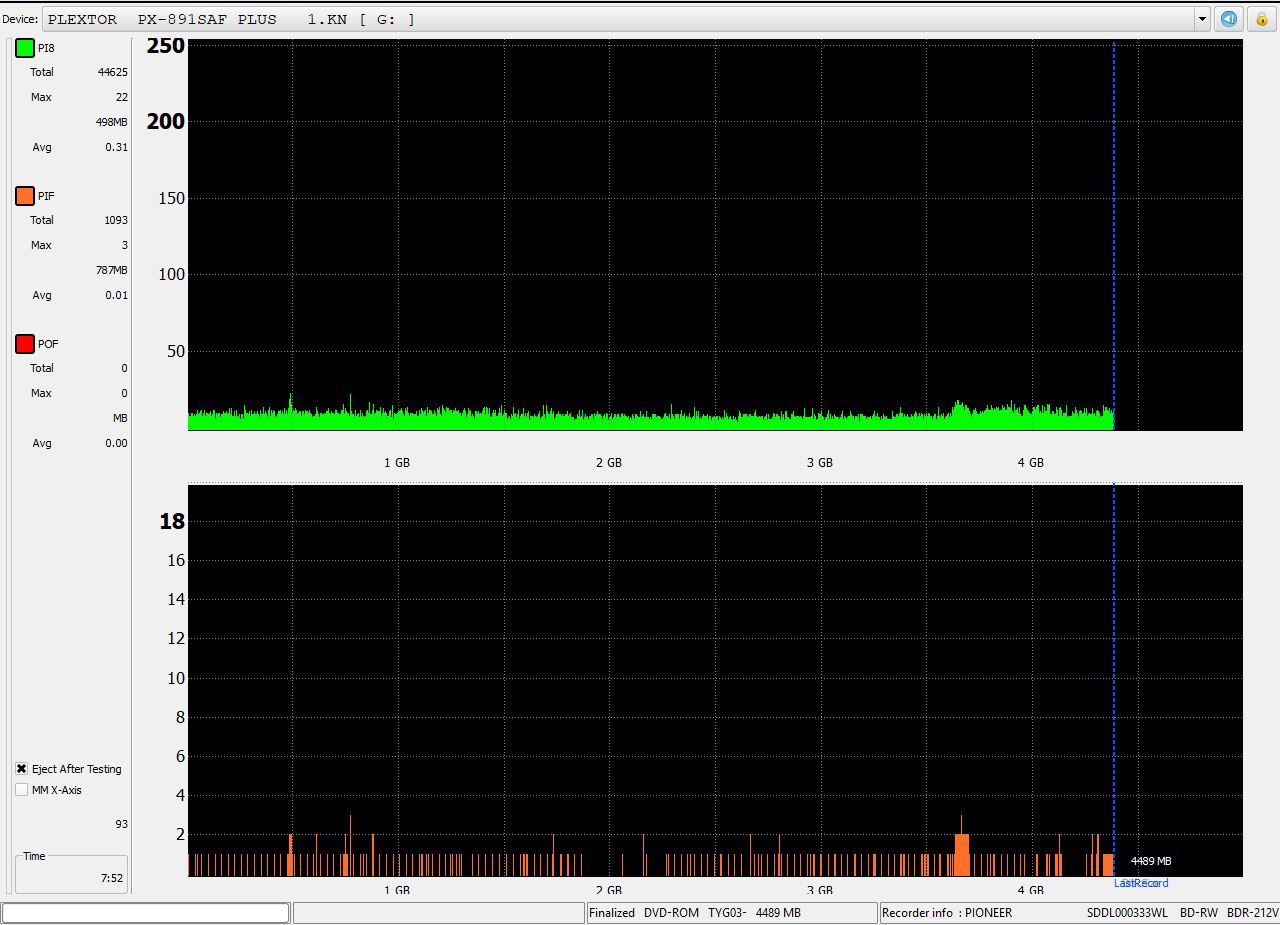Select the PLEXTOR PX-891SAF PLUS device field
The image size is (1280, 925).
(620, 19)
